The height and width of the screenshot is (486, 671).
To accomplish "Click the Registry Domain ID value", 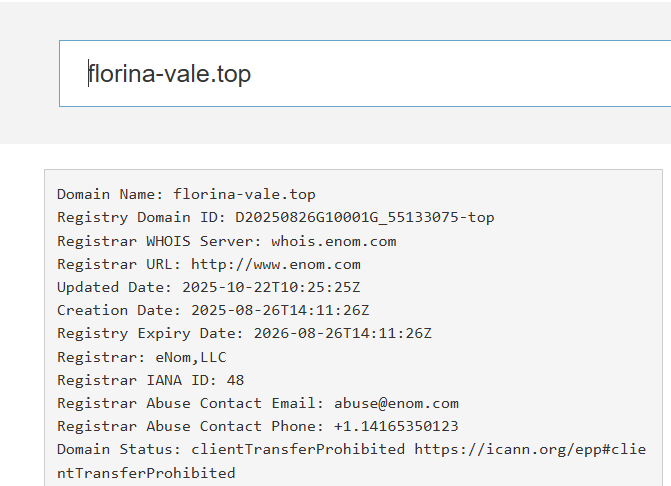I will pos(365,217).
